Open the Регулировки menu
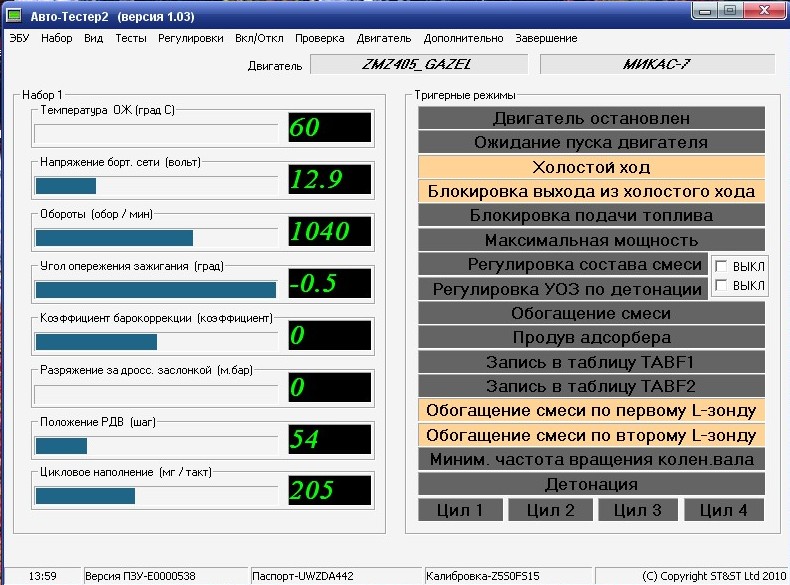790x585 pixels. [190, 38]
